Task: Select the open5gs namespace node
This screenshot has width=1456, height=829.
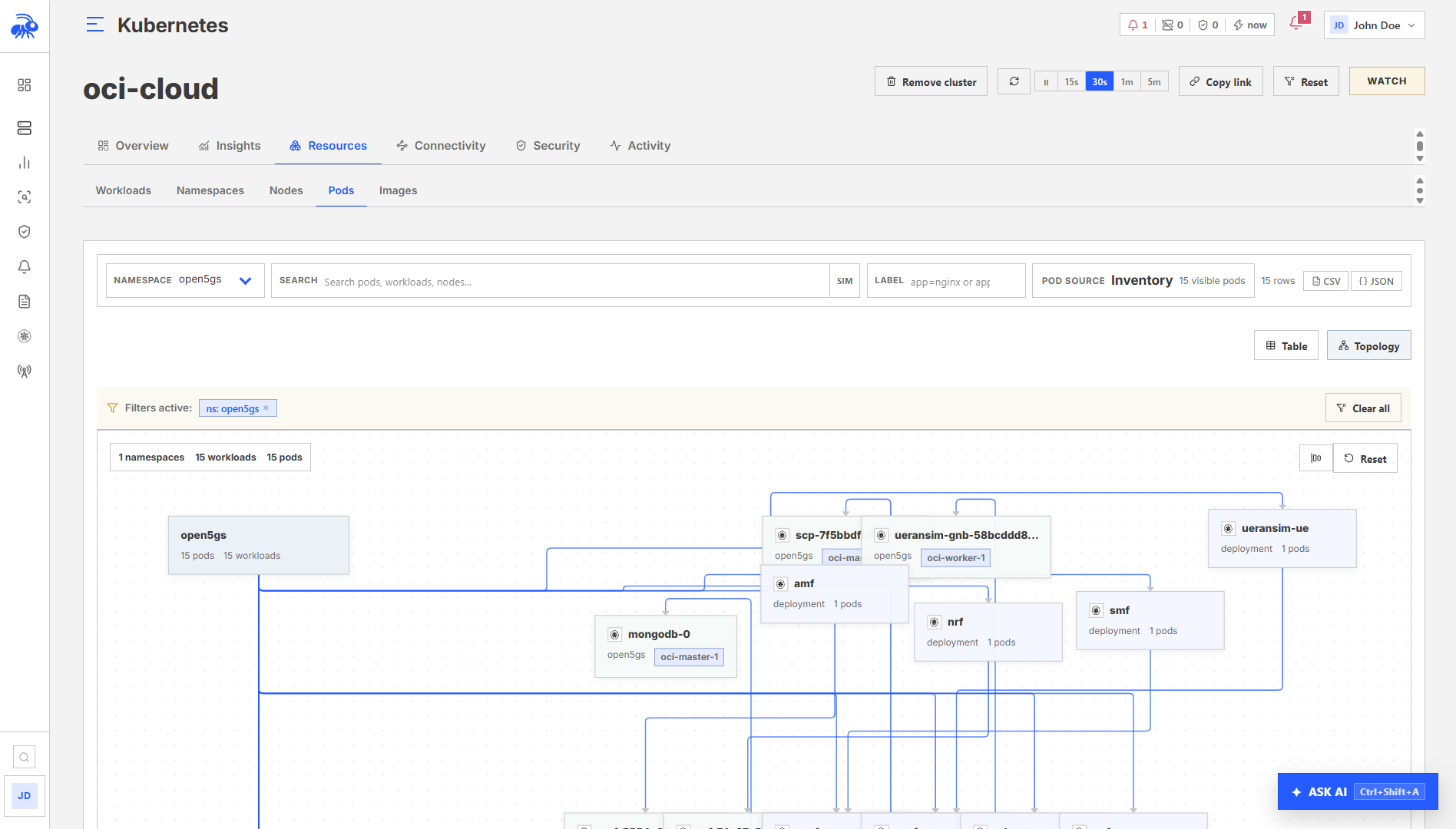Action: (x=259, y=545)
